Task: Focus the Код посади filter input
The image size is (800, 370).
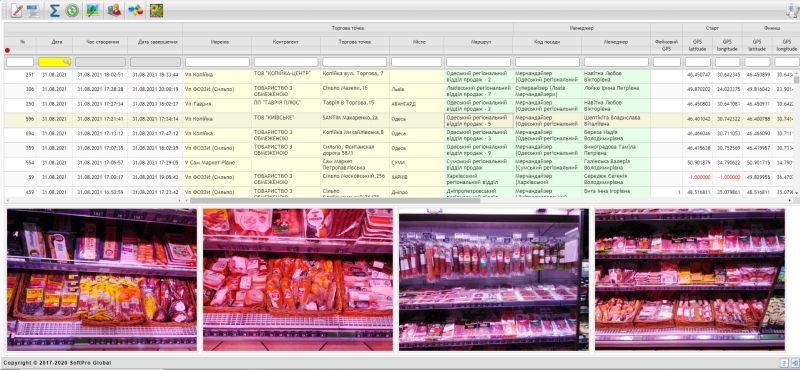Action: (548, 62)
